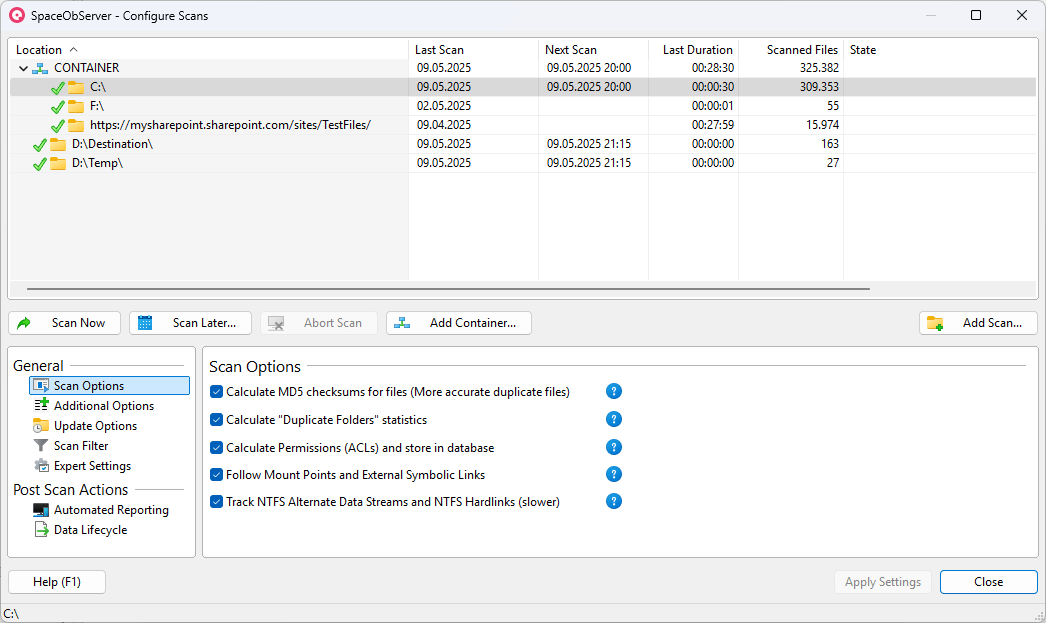
Task: Click the Scan Now green arrow icon
Action: tap(25, 323)
